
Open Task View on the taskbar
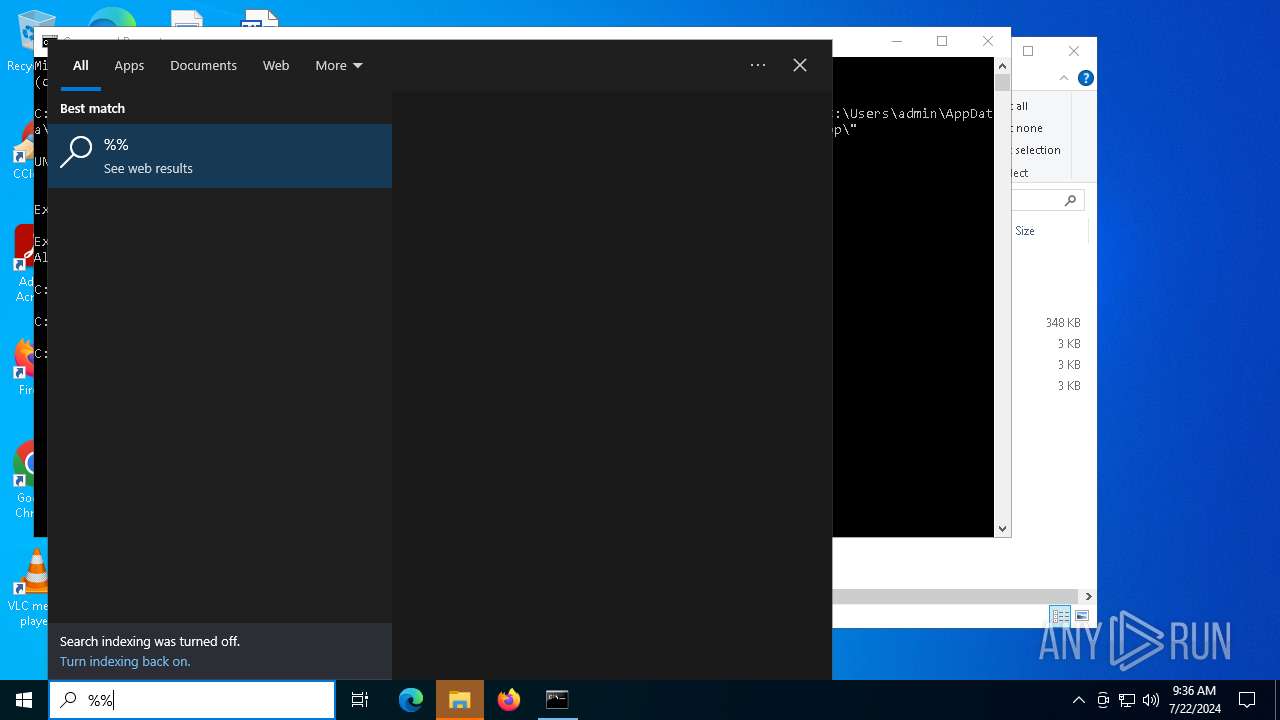pyautogui.click(x=360, y=700)
